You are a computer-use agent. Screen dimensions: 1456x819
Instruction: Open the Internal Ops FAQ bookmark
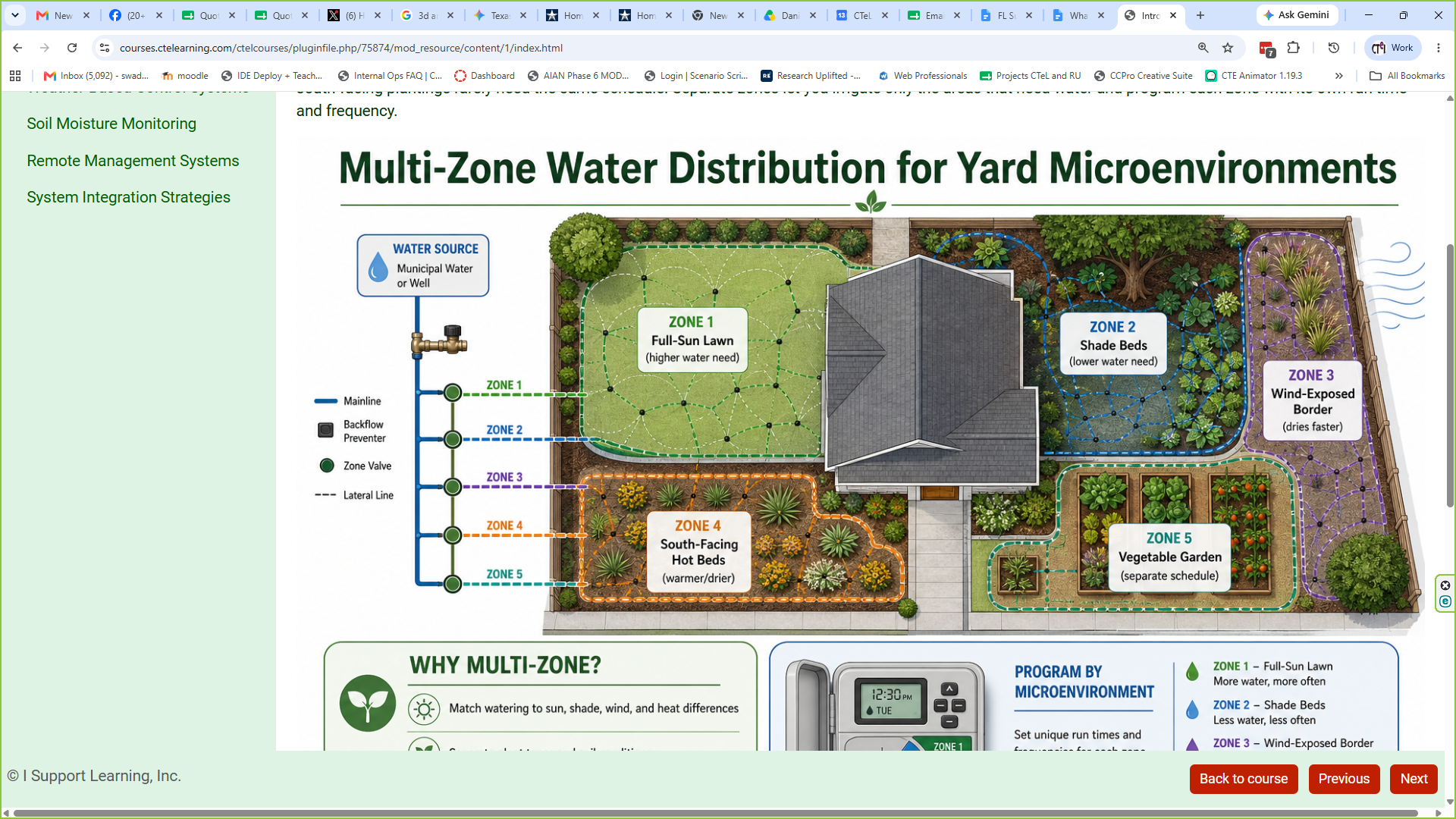[x=390, y=76]
